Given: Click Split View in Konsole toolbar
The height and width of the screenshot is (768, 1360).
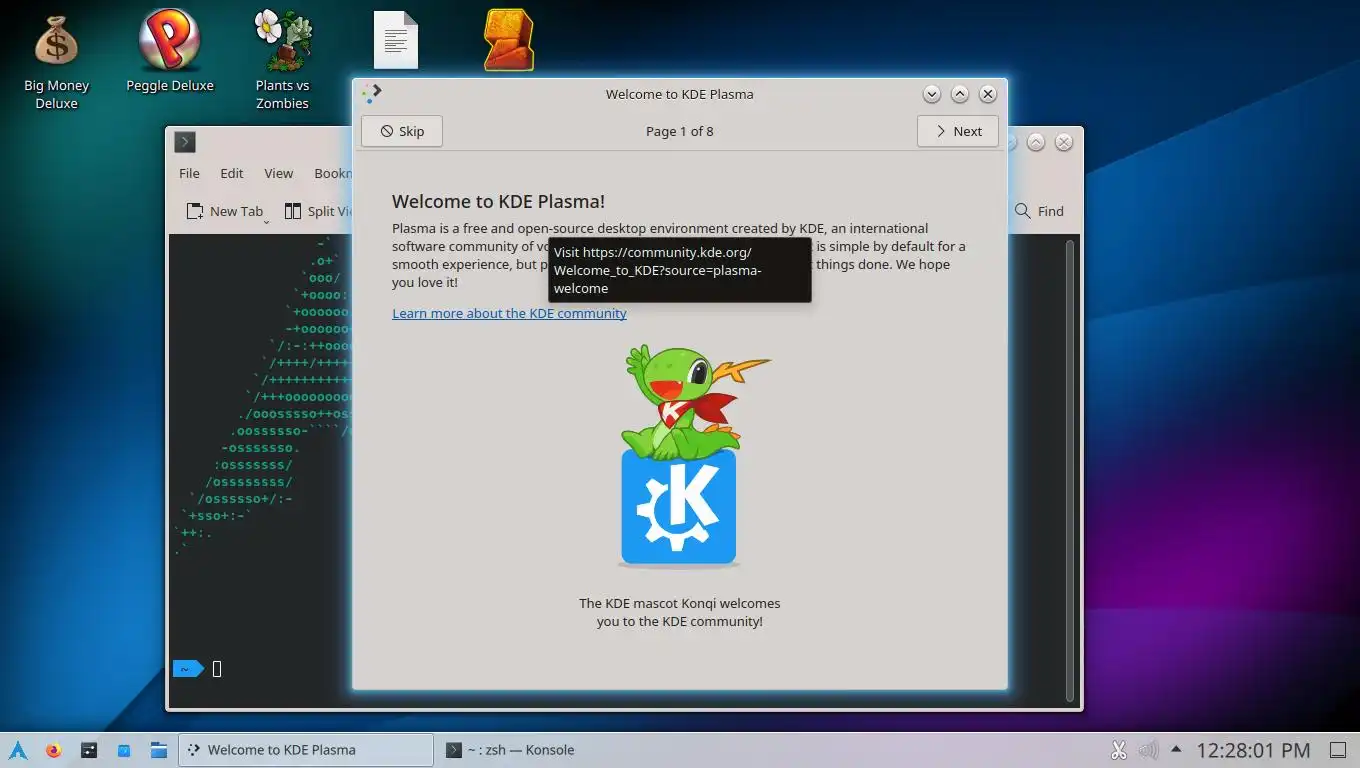Looking at the screenshot, I should pyautogui.click(x=318, y=211).
